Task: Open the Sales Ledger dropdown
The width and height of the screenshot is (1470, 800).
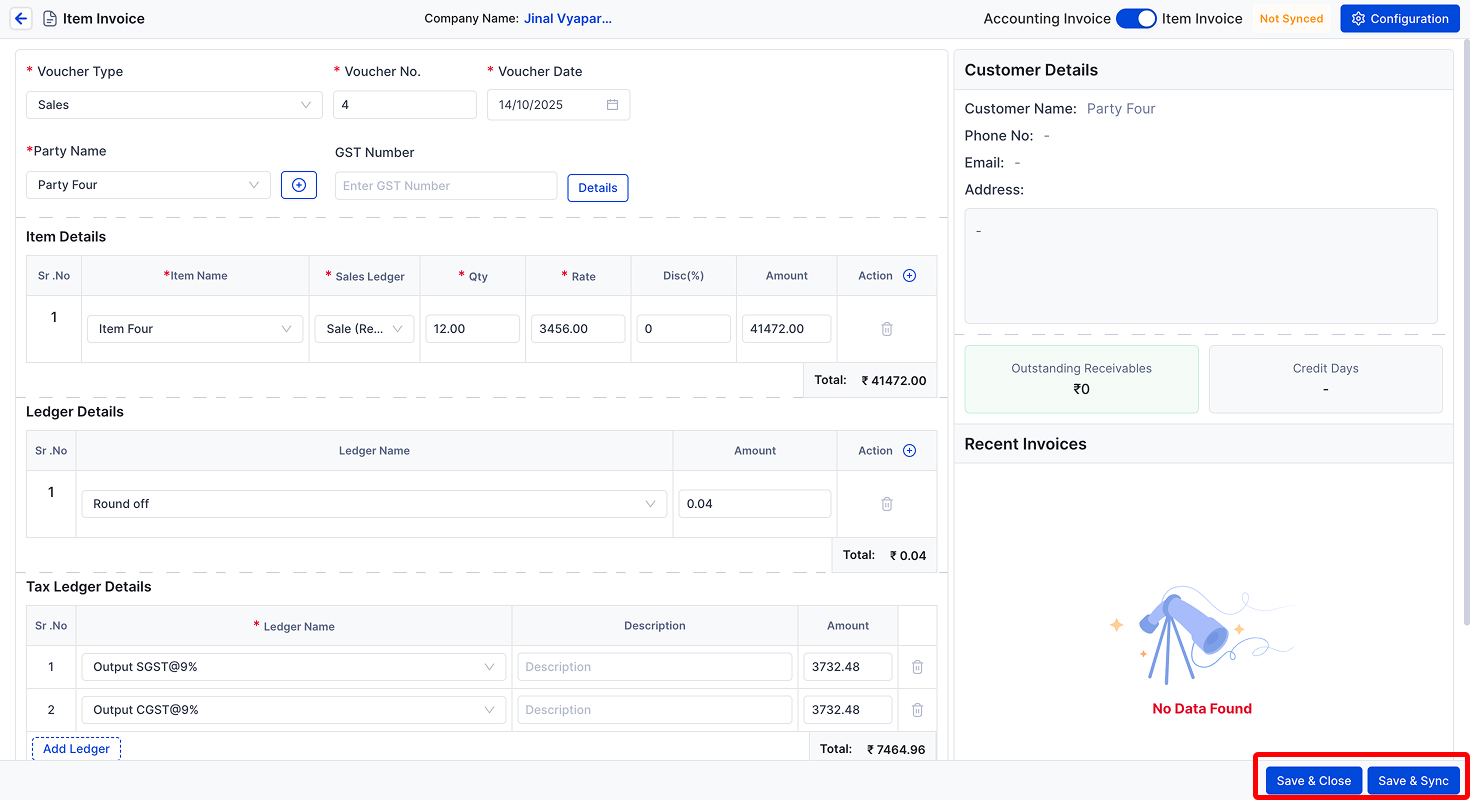Action: point(364,329)
